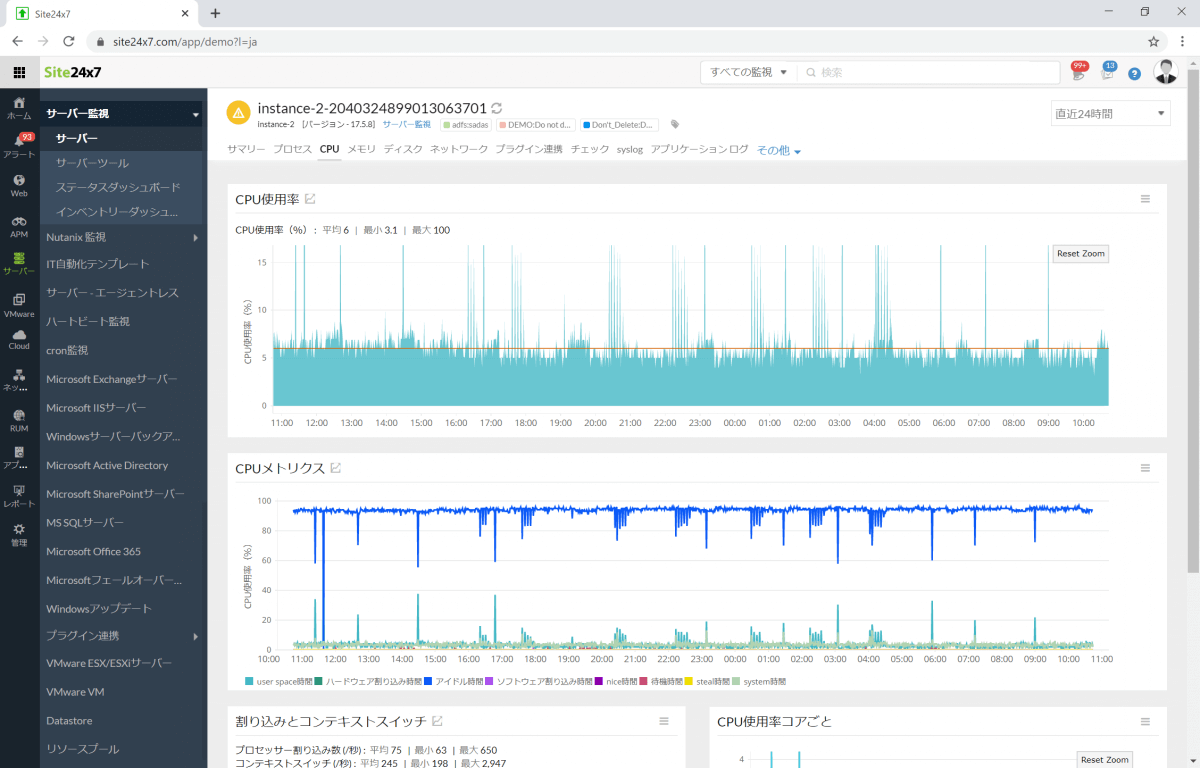This screenshot has width=1200, height=768.
Task: Toggle nice時間 series in the legend
Action: click(x=617, y=681)
